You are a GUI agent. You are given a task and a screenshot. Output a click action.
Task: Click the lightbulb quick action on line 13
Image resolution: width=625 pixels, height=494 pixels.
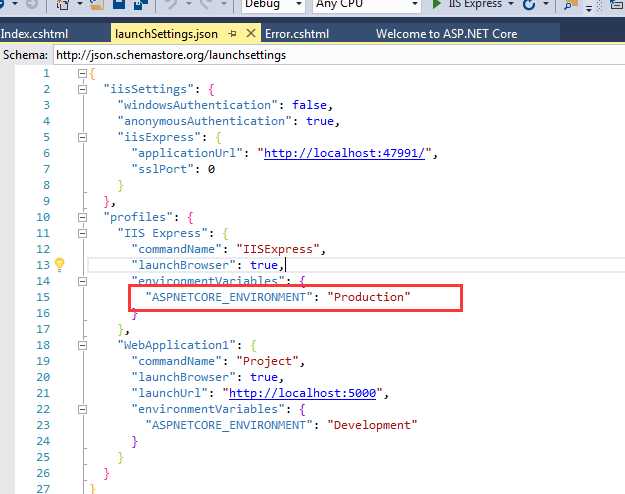click(x=59, y=265)
